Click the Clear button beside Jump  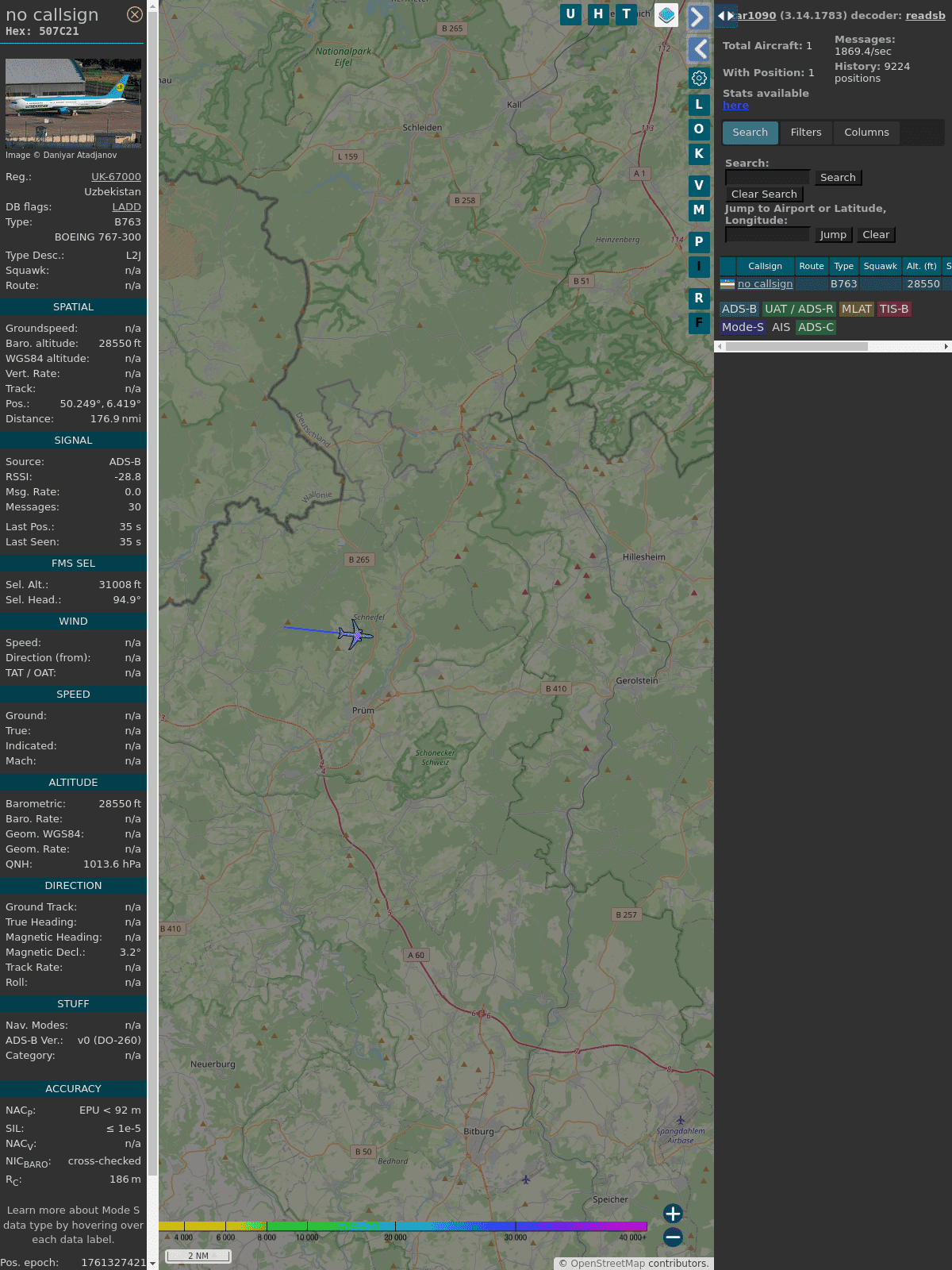tap(876, 235)
